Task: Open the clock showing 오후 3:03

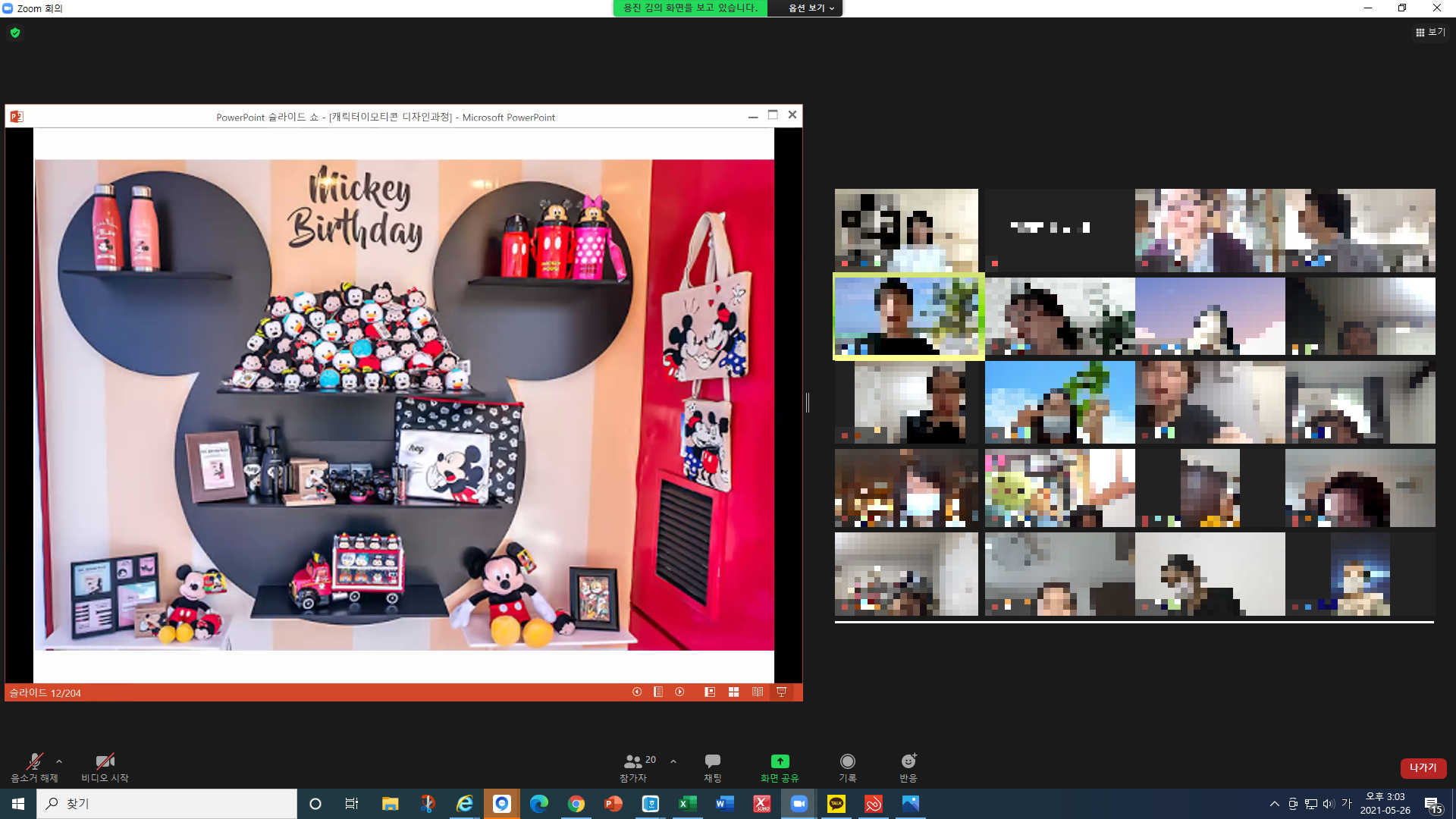Action: [x=1385, y=804]
